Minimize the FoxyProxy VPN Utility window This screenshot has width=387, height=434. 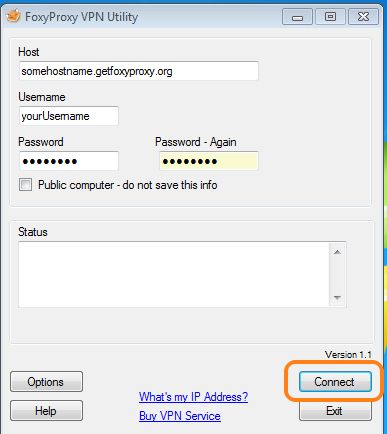point(297,17)
